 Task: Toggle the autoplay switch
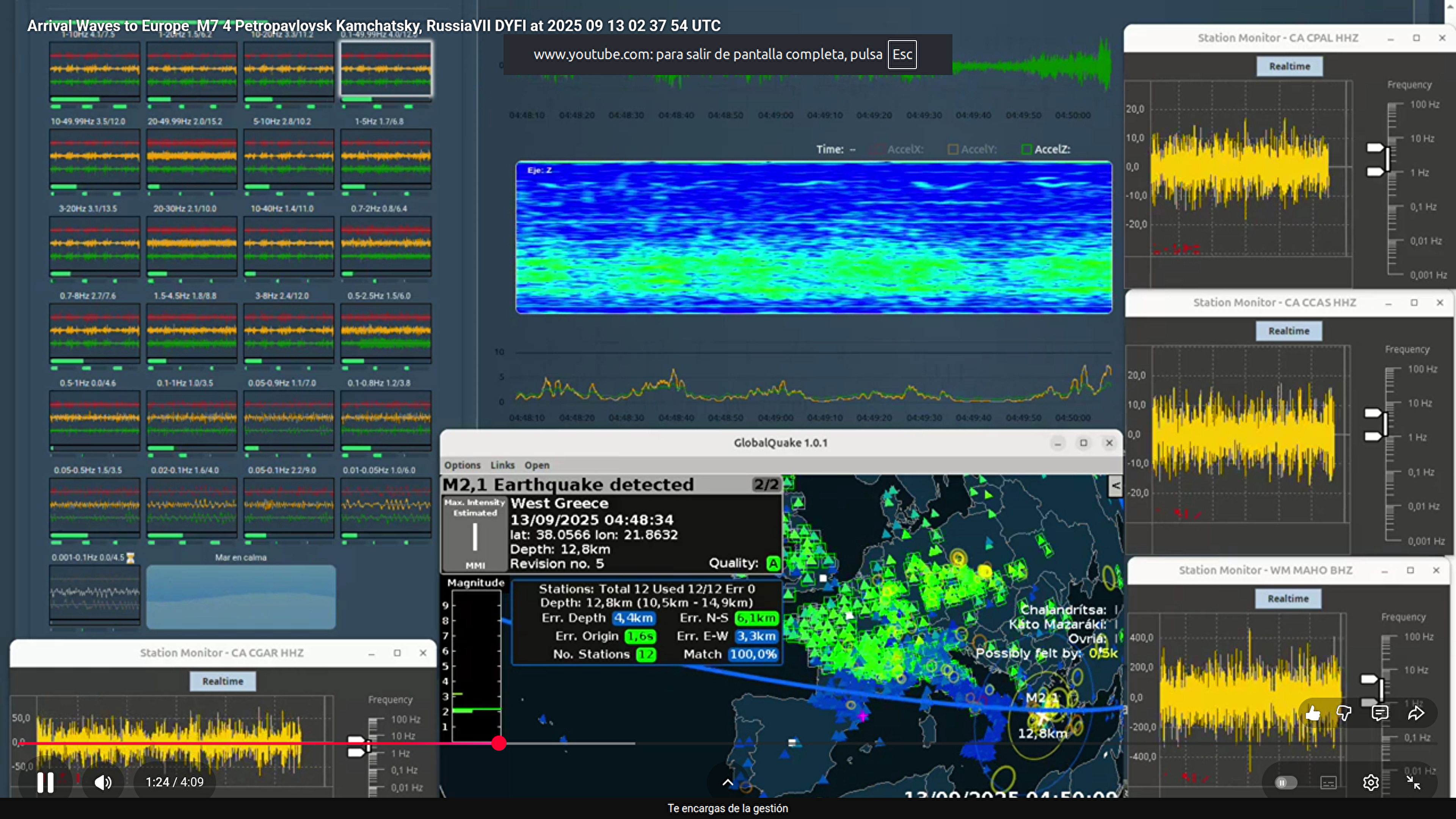[1285, 782]
